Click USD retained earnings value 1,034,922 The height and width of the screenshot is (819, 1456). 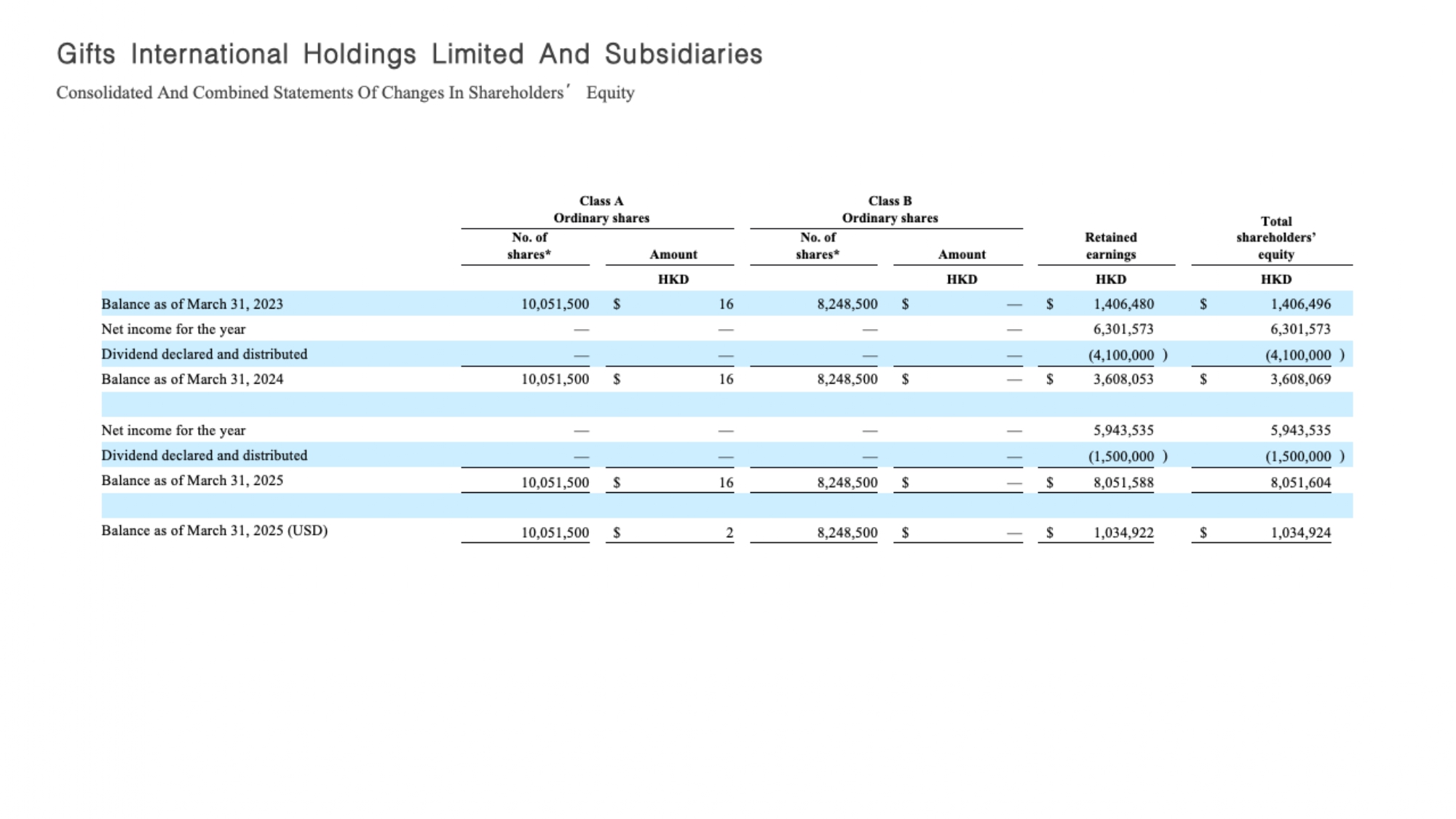(1123, 532)
